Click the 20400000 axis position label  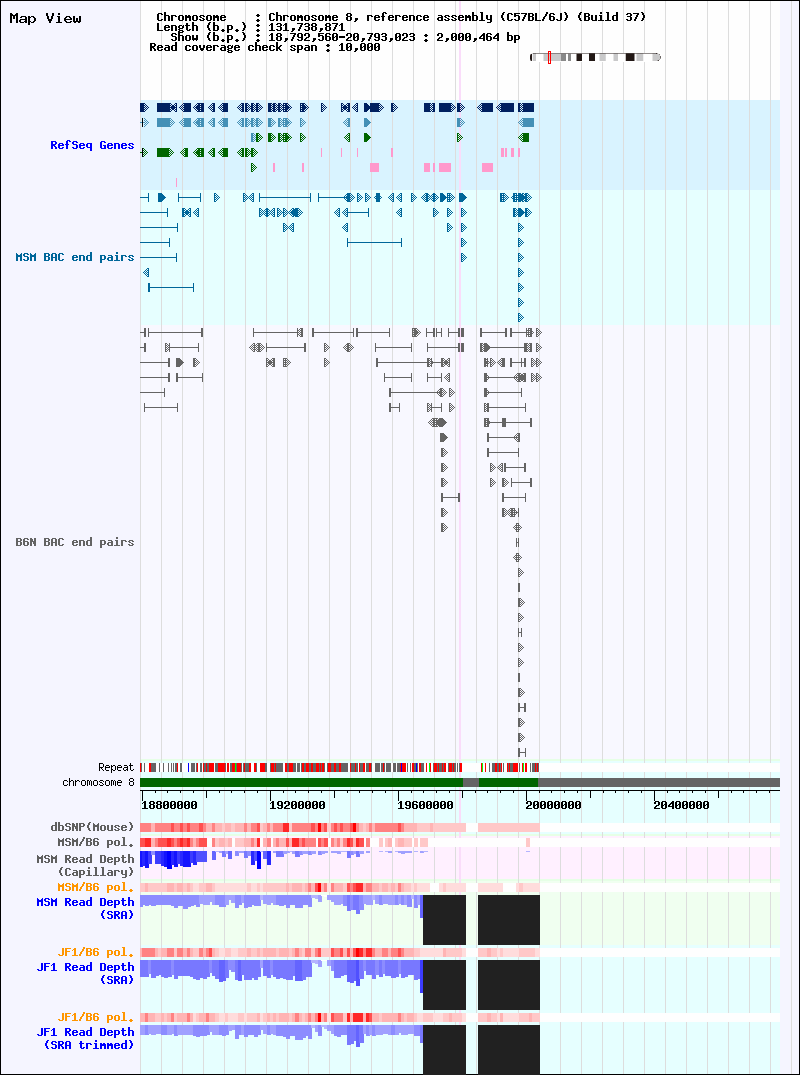click(681, 805)
